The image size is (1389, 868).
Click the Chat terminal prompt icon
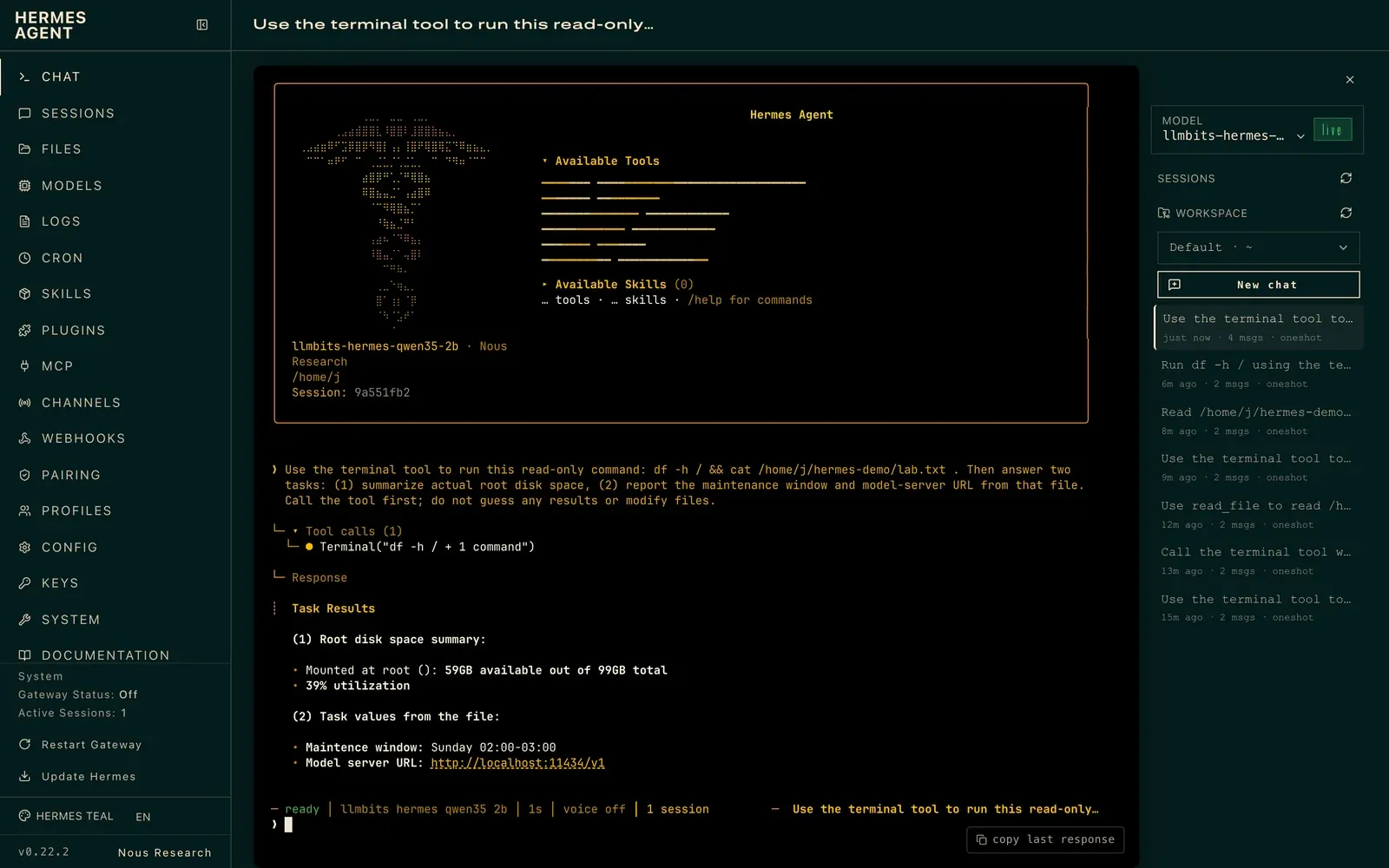[24, 77]
